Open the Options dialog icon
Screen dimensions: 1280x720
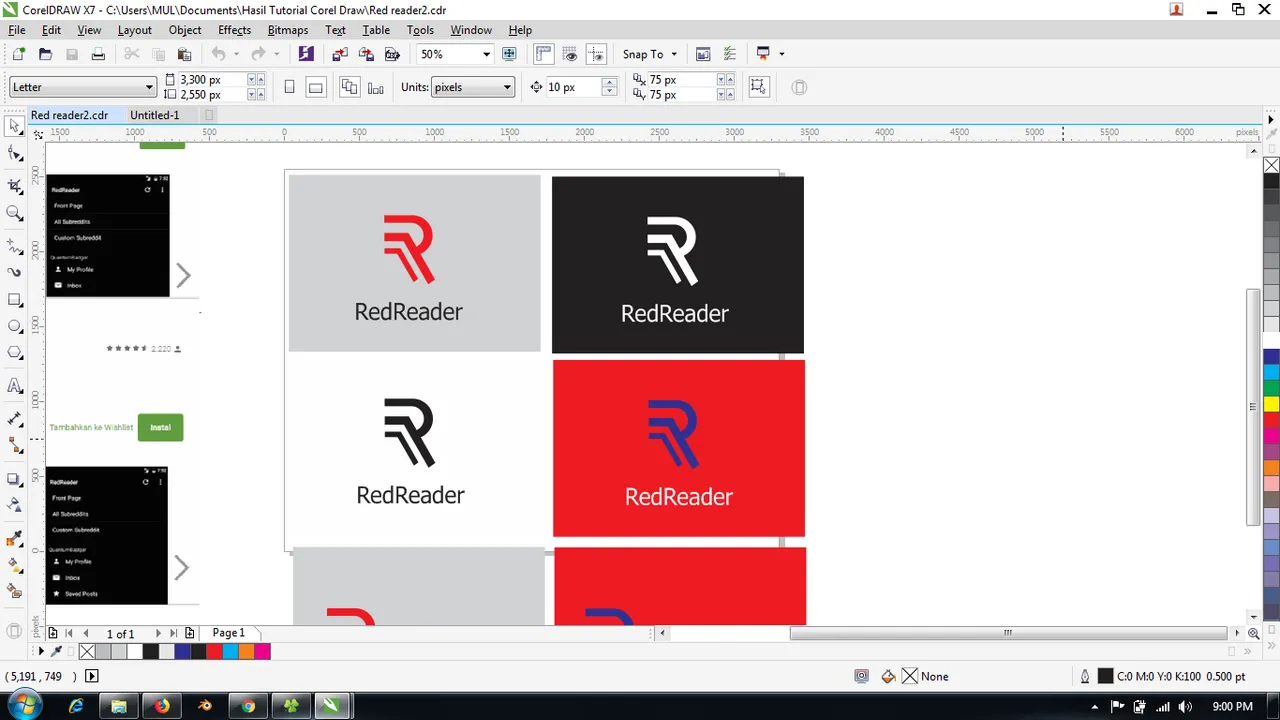tap(729, 54)
